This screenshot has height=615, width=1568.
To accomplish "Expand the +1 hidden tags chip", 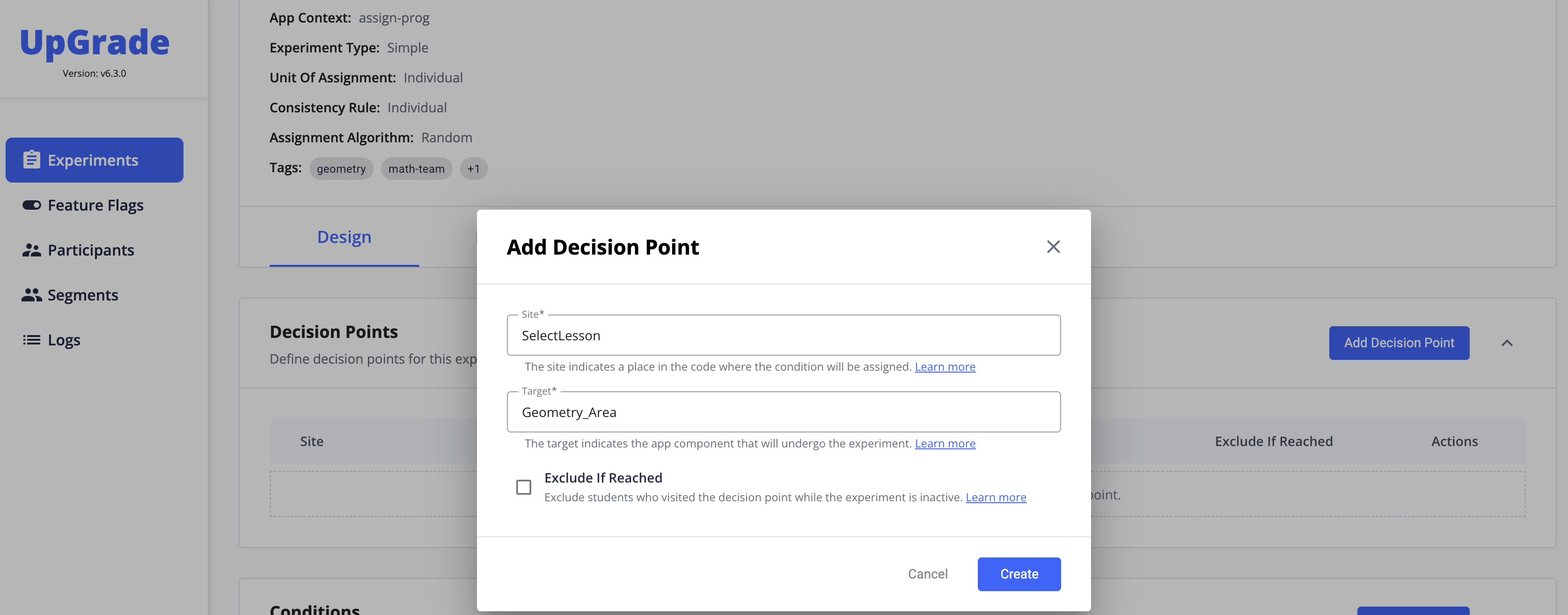I will point(474,168).
